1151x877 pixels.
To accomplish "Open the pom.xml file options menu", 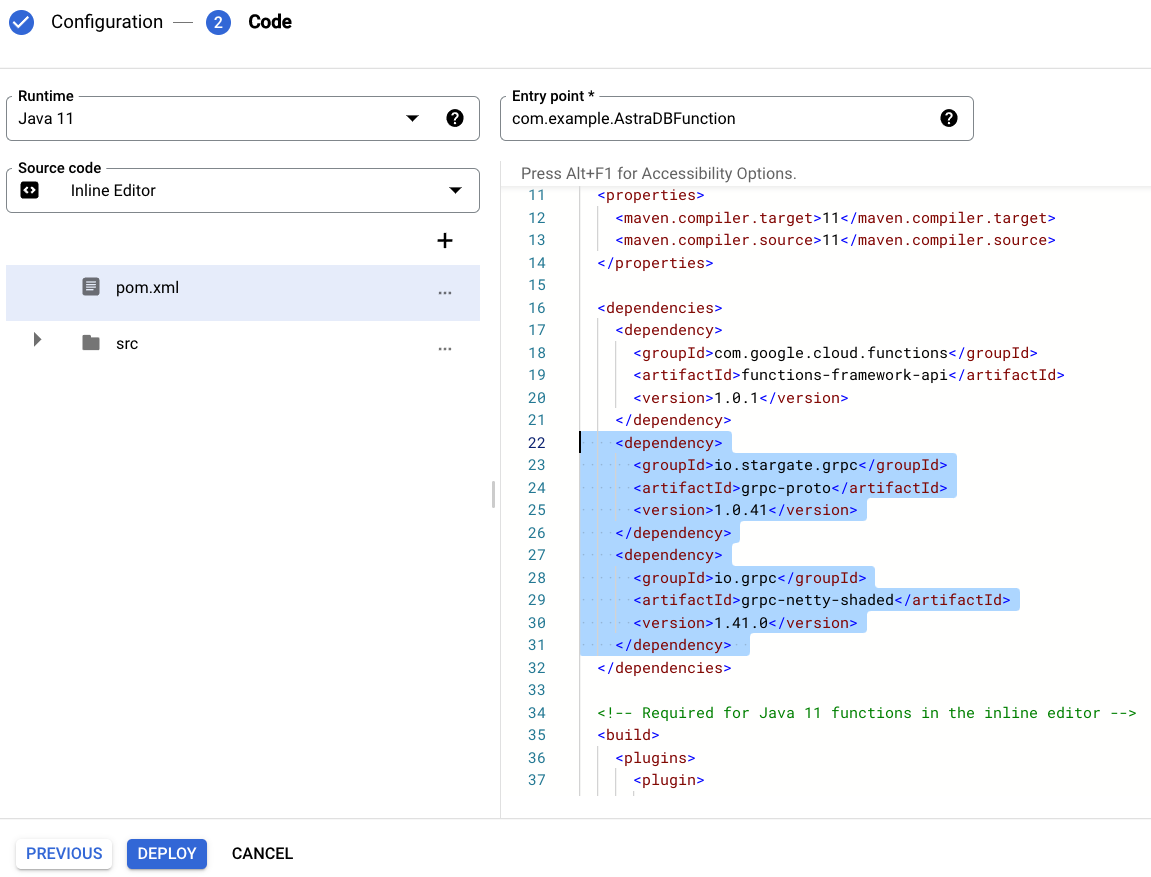I will tap(445, 292).
